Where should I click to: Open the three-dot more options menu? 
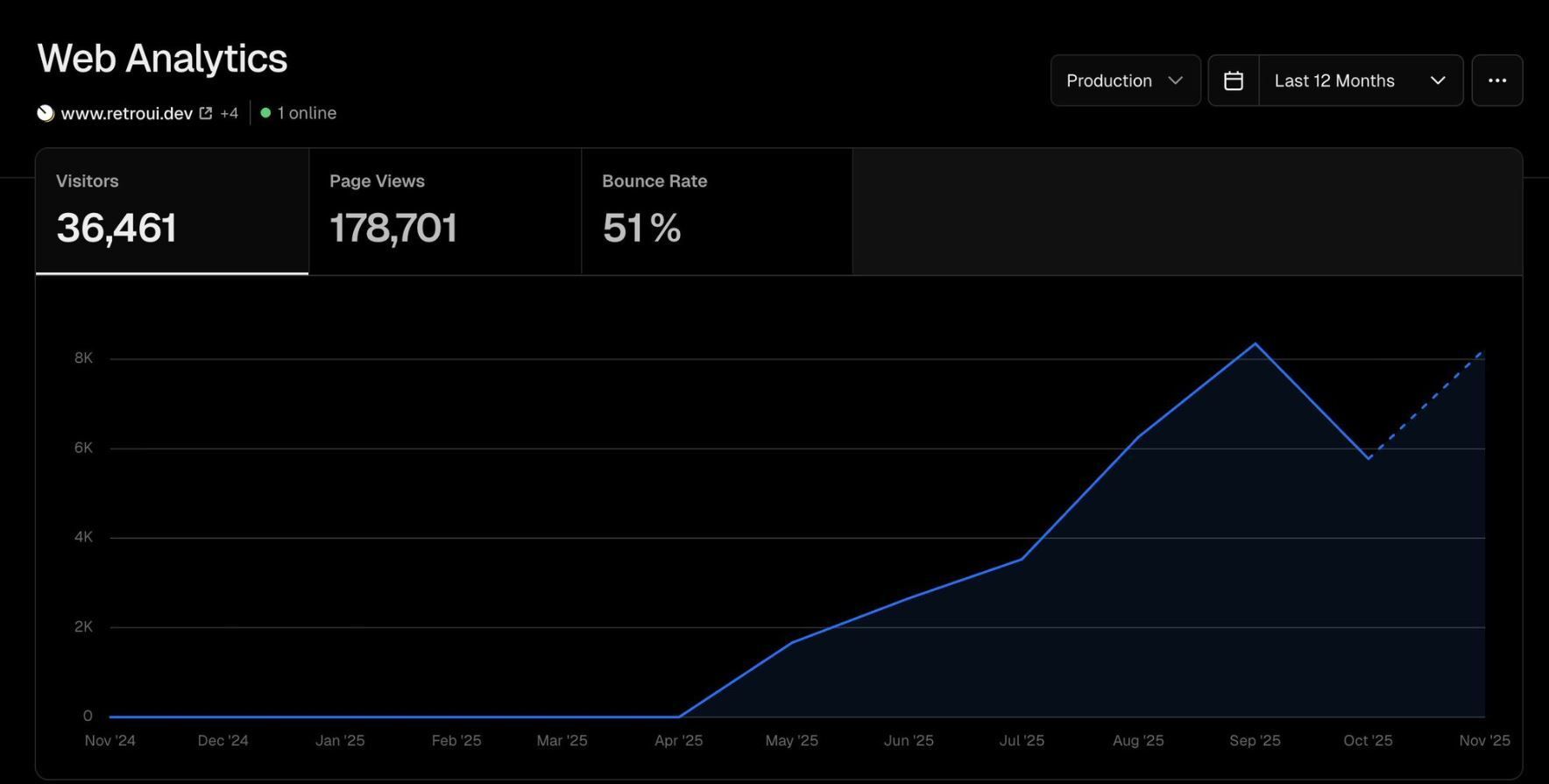(1497, 81)
